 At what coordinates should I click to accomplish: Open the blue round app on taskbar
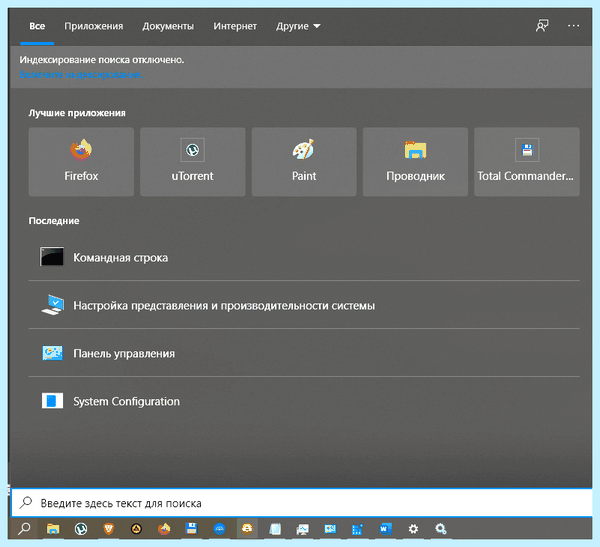pyautogui.click(x=219, y=529)
